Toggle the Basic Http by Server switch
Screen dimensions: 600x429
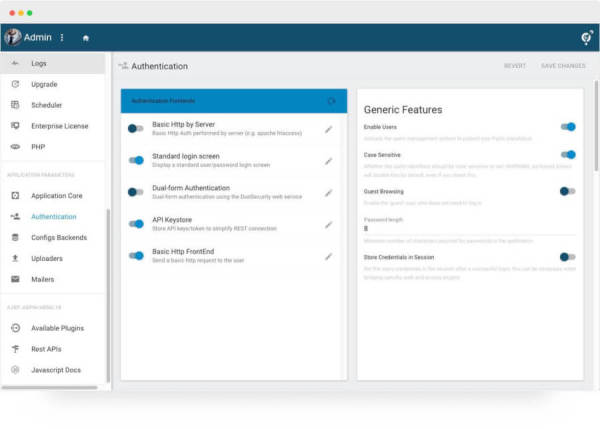(136, 129)
